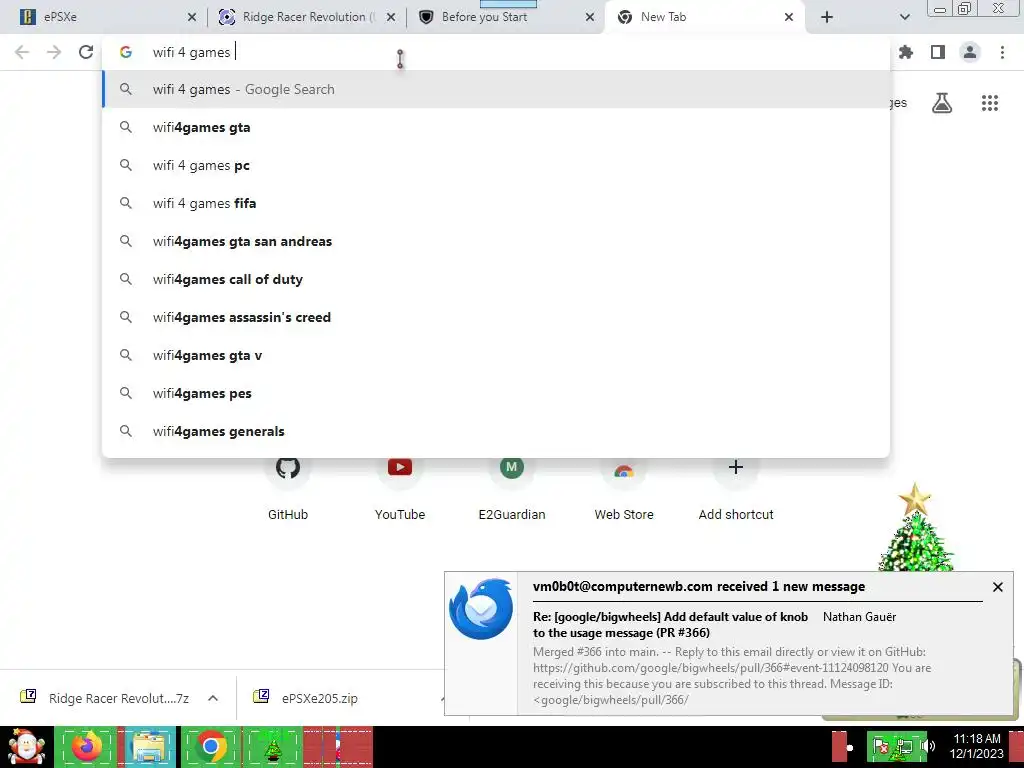Toggle the browser side panel icon
1024x768 pixels.
click(x=938, y=52)
